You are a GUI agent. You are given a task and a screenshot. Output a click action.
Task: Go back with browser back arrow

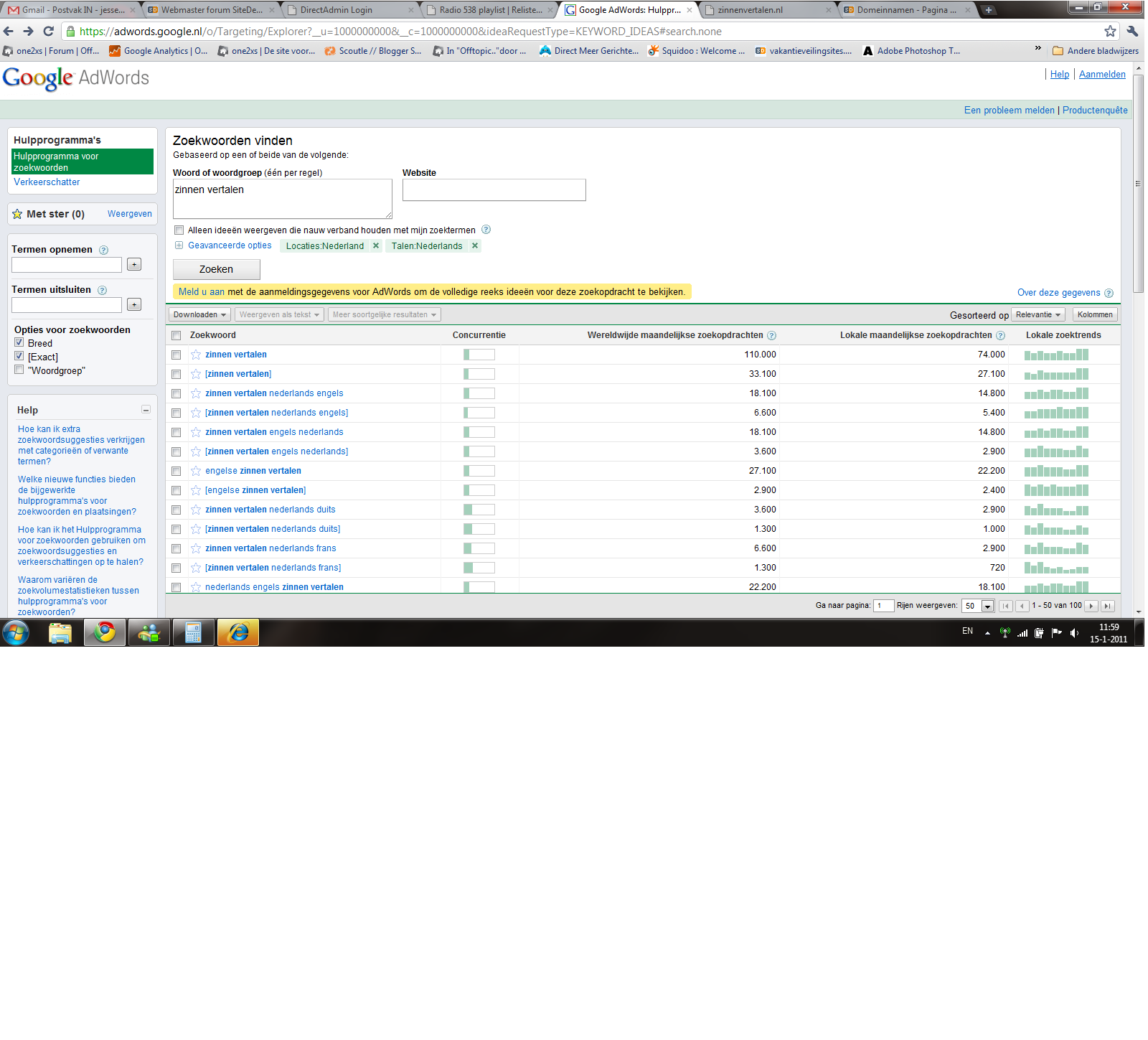(9, 31)
